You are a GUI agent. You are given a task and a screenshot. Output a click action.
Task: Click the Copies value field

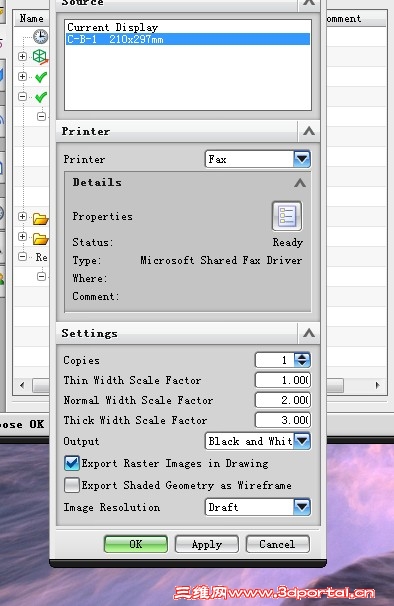(x=275, y=360)
